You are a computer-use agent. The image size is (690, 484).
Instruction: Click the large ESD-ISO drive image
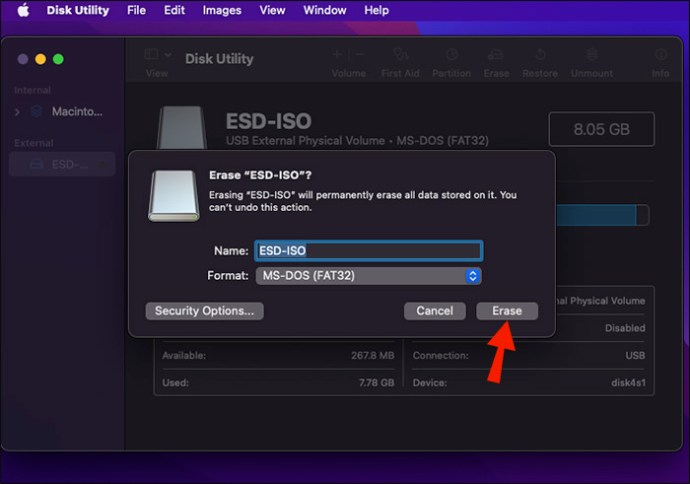182,128
